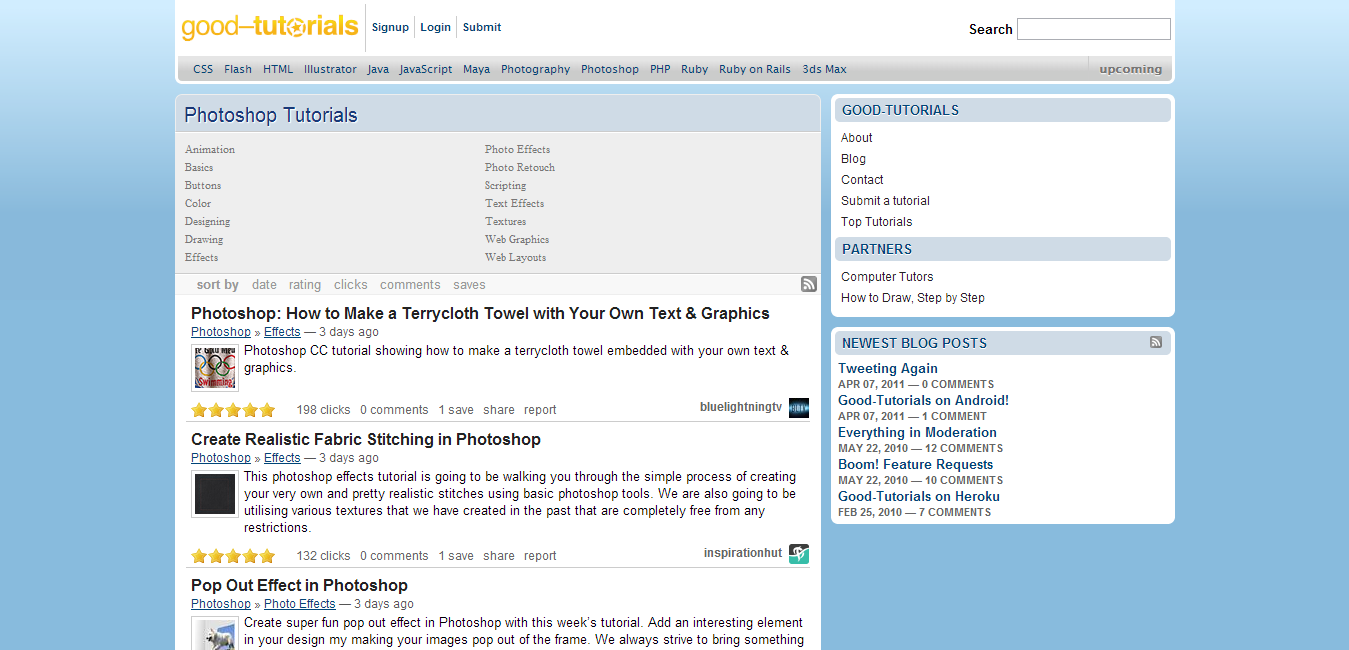Open the Submit link in the header
The width and height of the screenshot is (1349, 650).
482,27
